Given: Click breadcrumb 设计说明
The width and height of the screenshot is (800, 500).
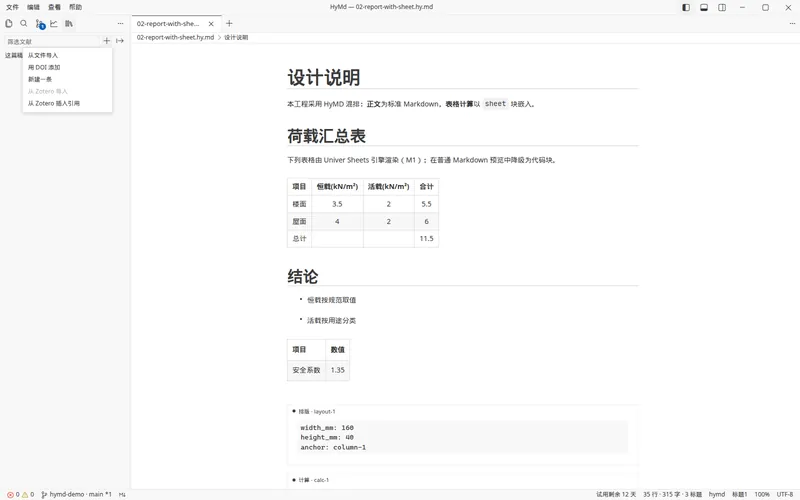Looking at the screenshot, I should 236,37.
